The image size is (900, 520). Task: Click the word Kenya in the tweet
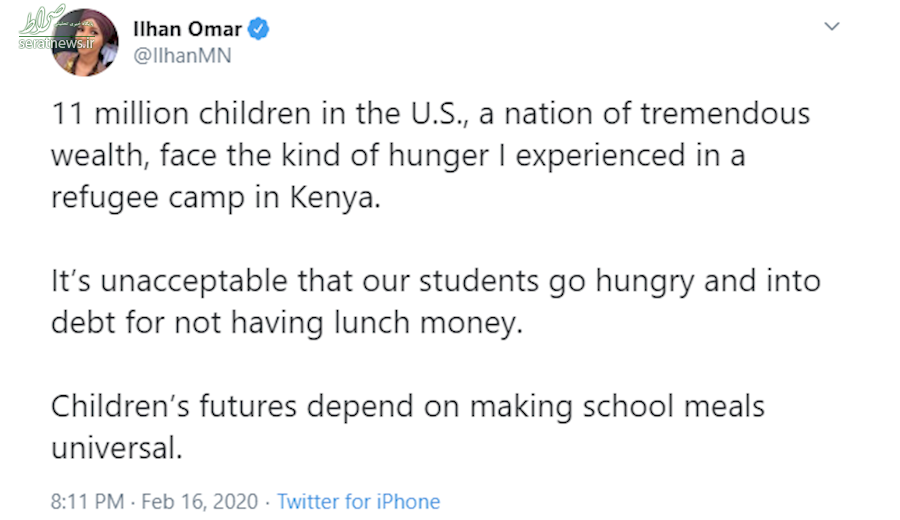pos(335,198)
